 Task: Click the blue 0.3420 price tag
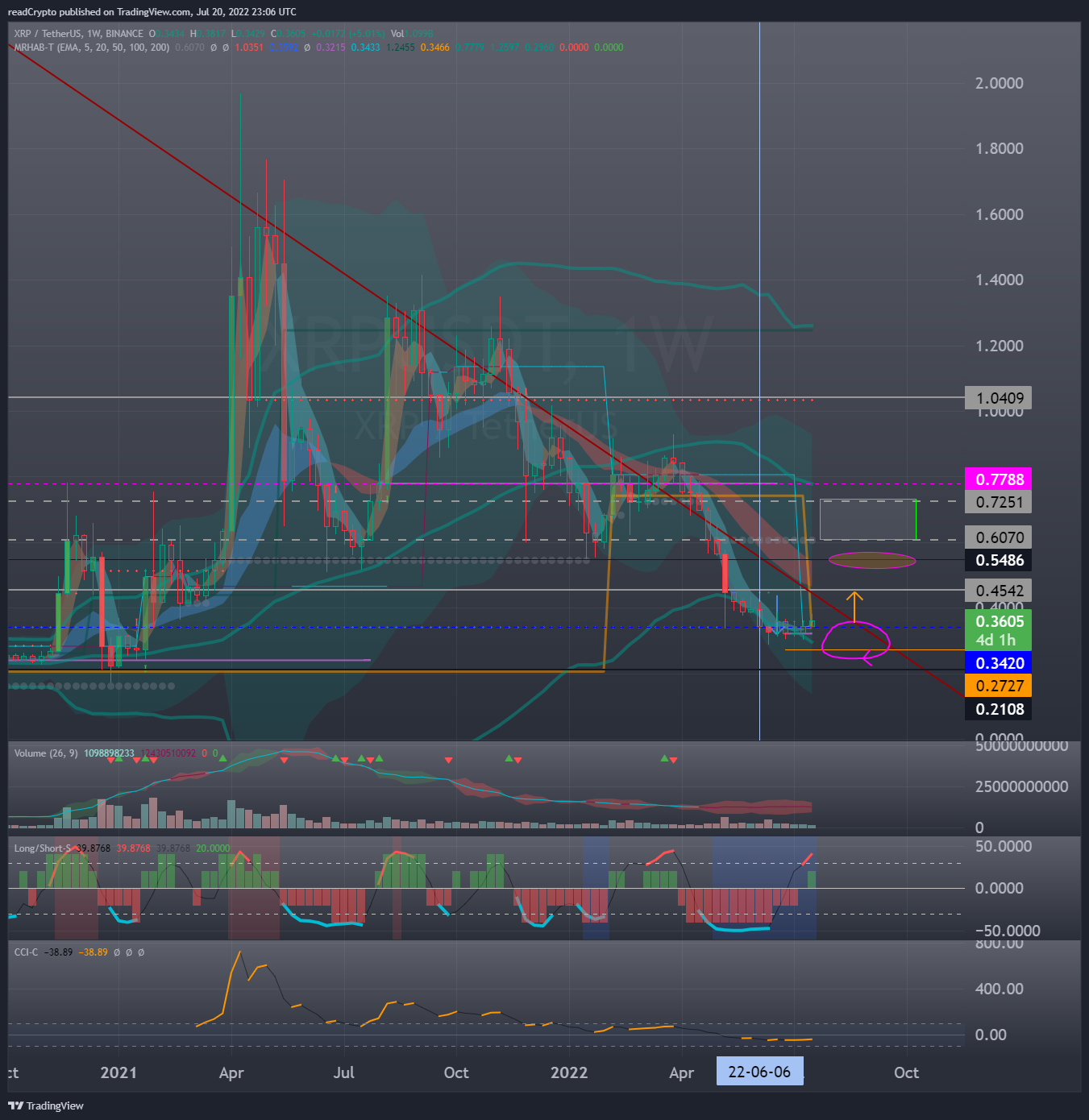pos(999,663)
